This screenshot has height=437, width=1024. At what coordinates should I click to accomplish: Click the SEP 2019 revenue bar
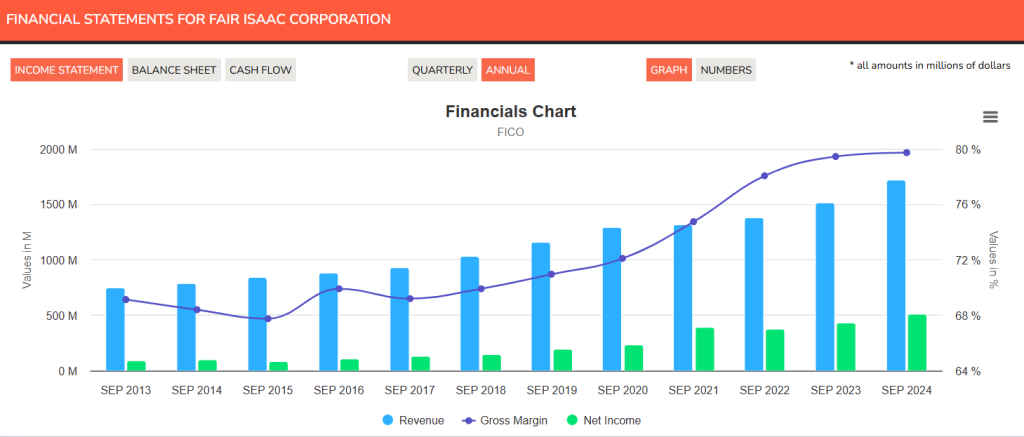click(540, 306)
